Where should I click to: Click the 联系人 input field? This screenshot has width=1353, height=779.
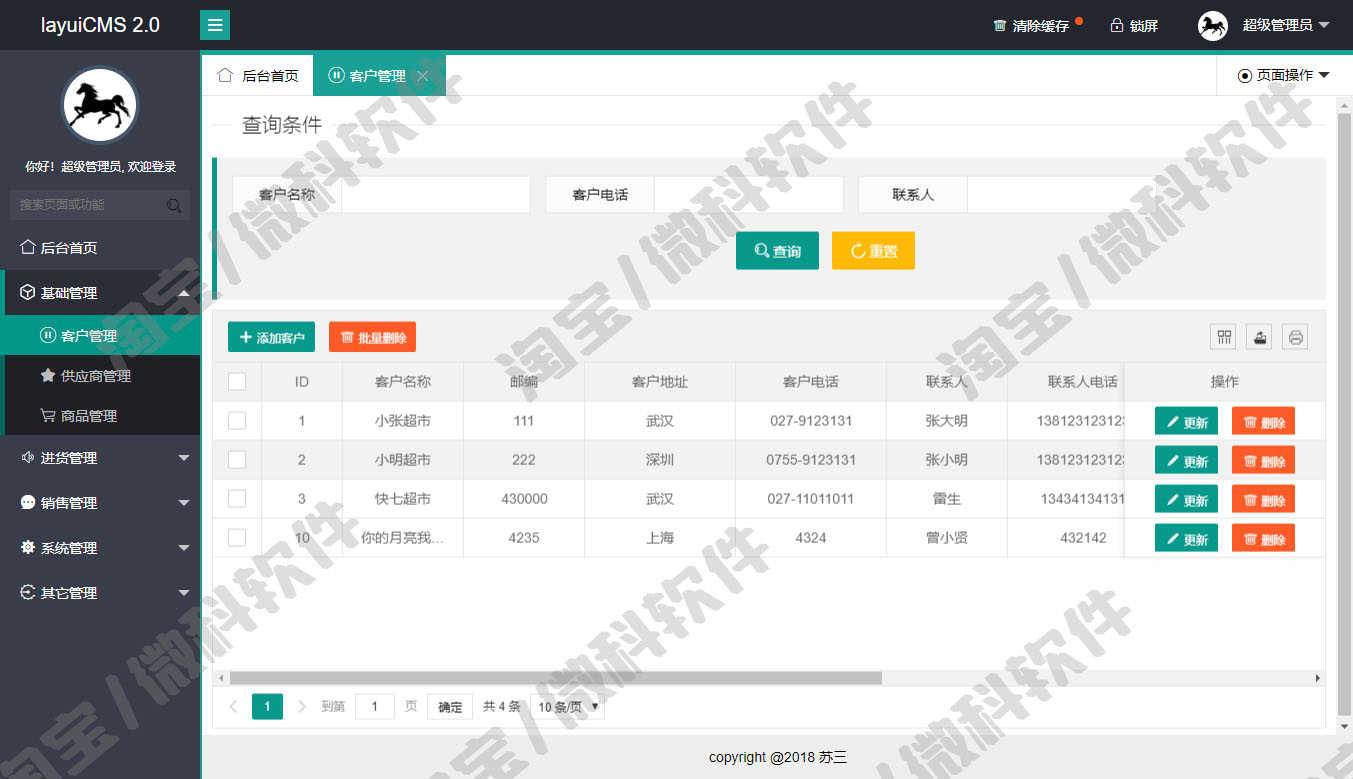pos(1061,195)
